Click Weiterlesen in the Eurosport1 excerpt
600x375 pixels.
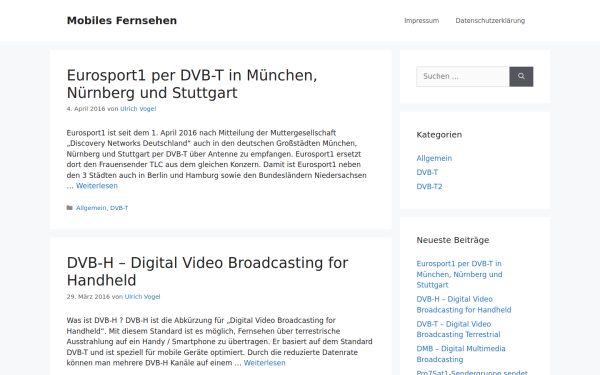97,186
